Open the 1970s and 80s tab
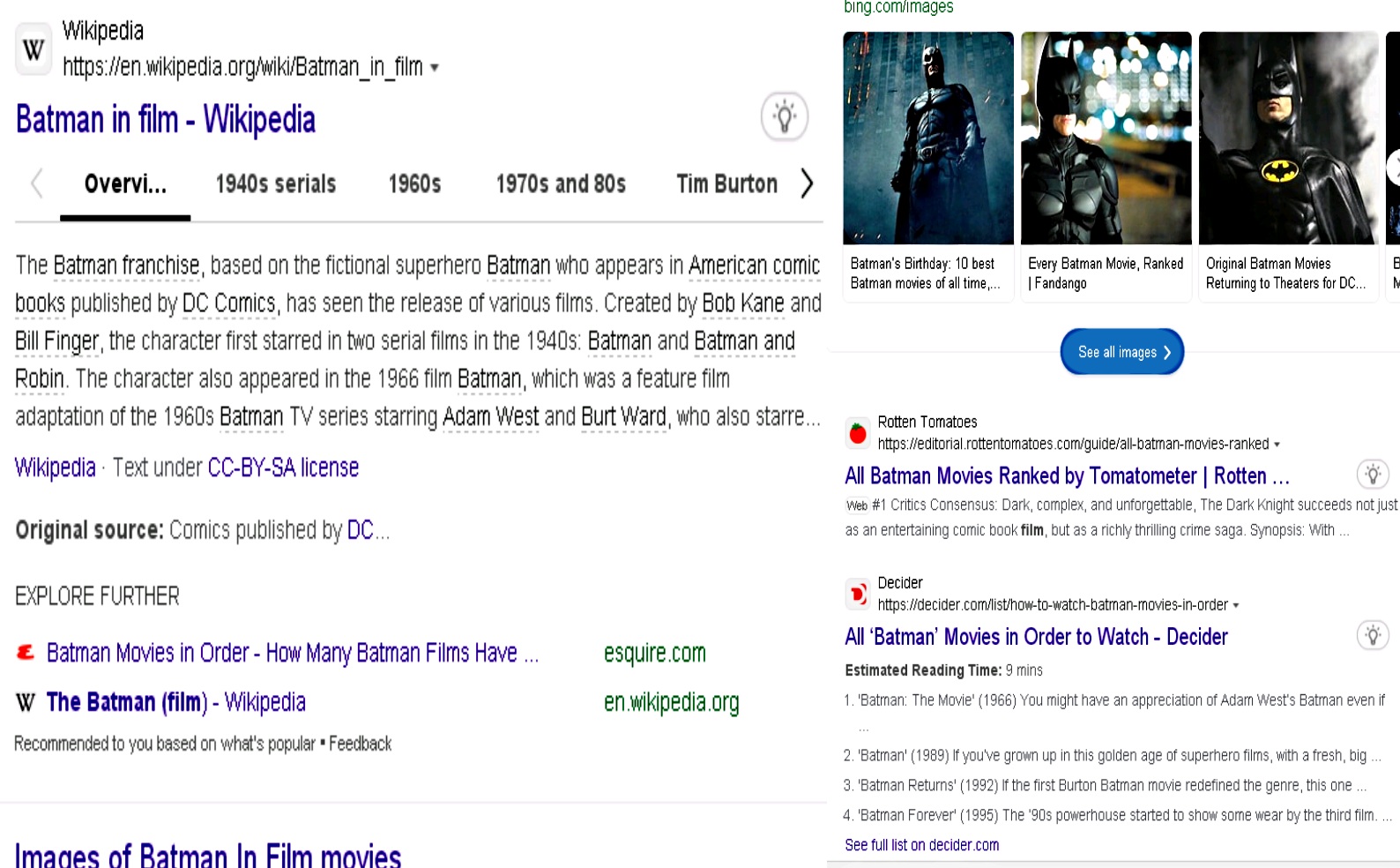 [x=561, y=184]
